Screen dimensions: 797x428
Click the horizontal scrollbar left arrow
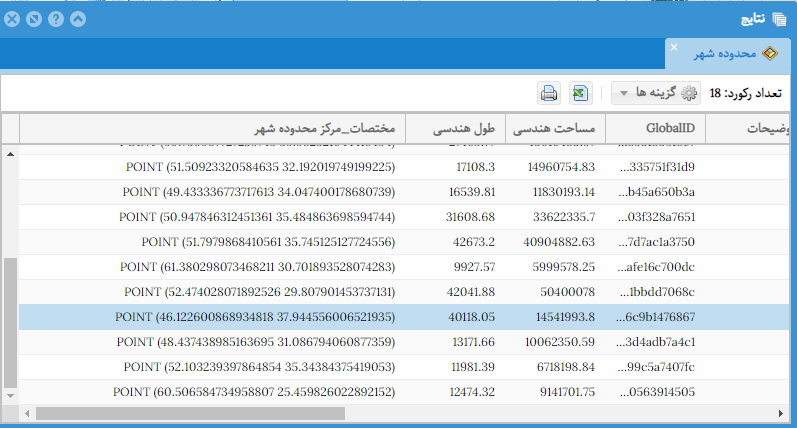click(x=27, y=412)
